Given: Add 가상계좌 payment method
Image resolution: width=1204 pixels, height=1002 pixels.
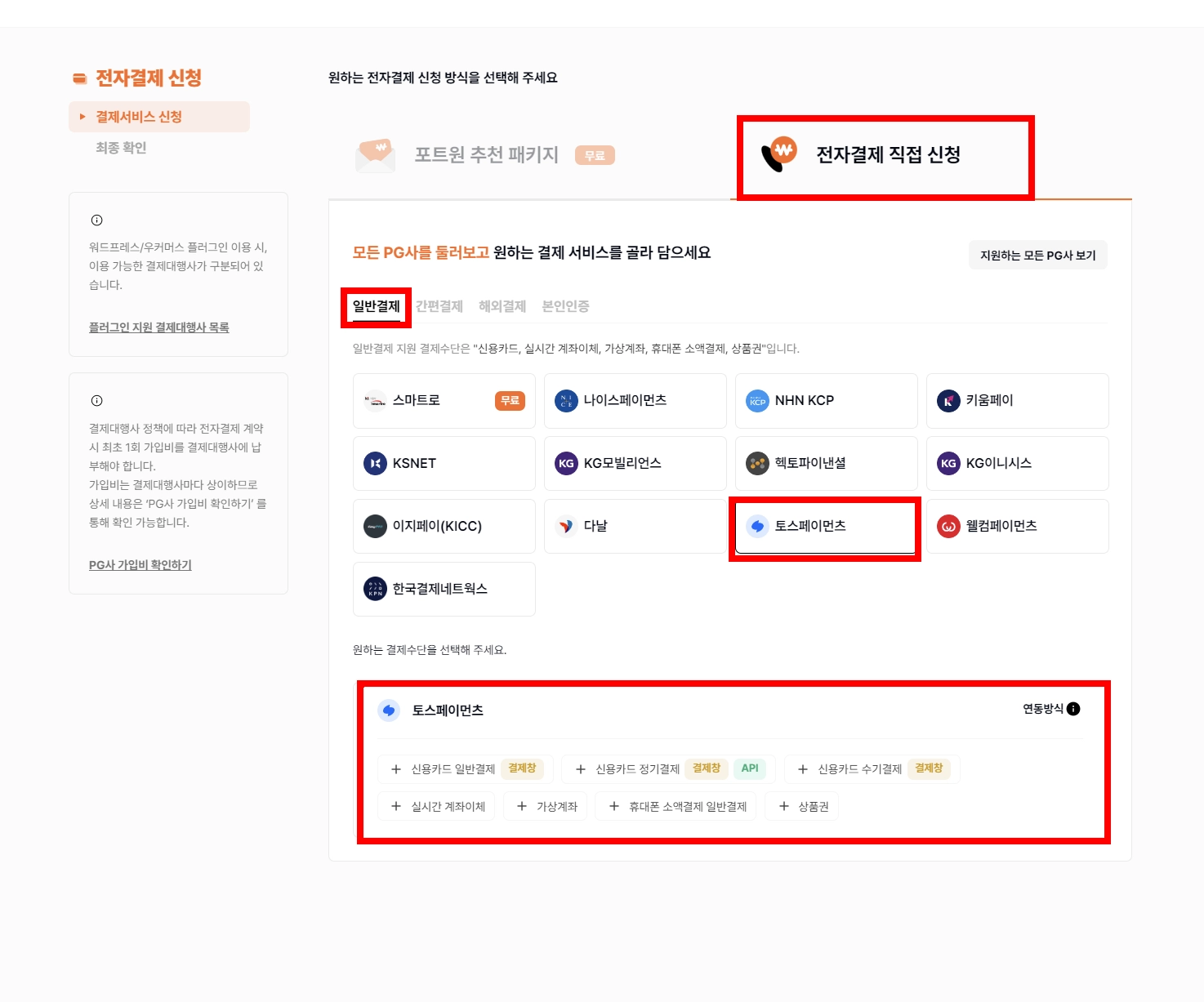Looking at the screenshot, I should (x=546, y=807).
